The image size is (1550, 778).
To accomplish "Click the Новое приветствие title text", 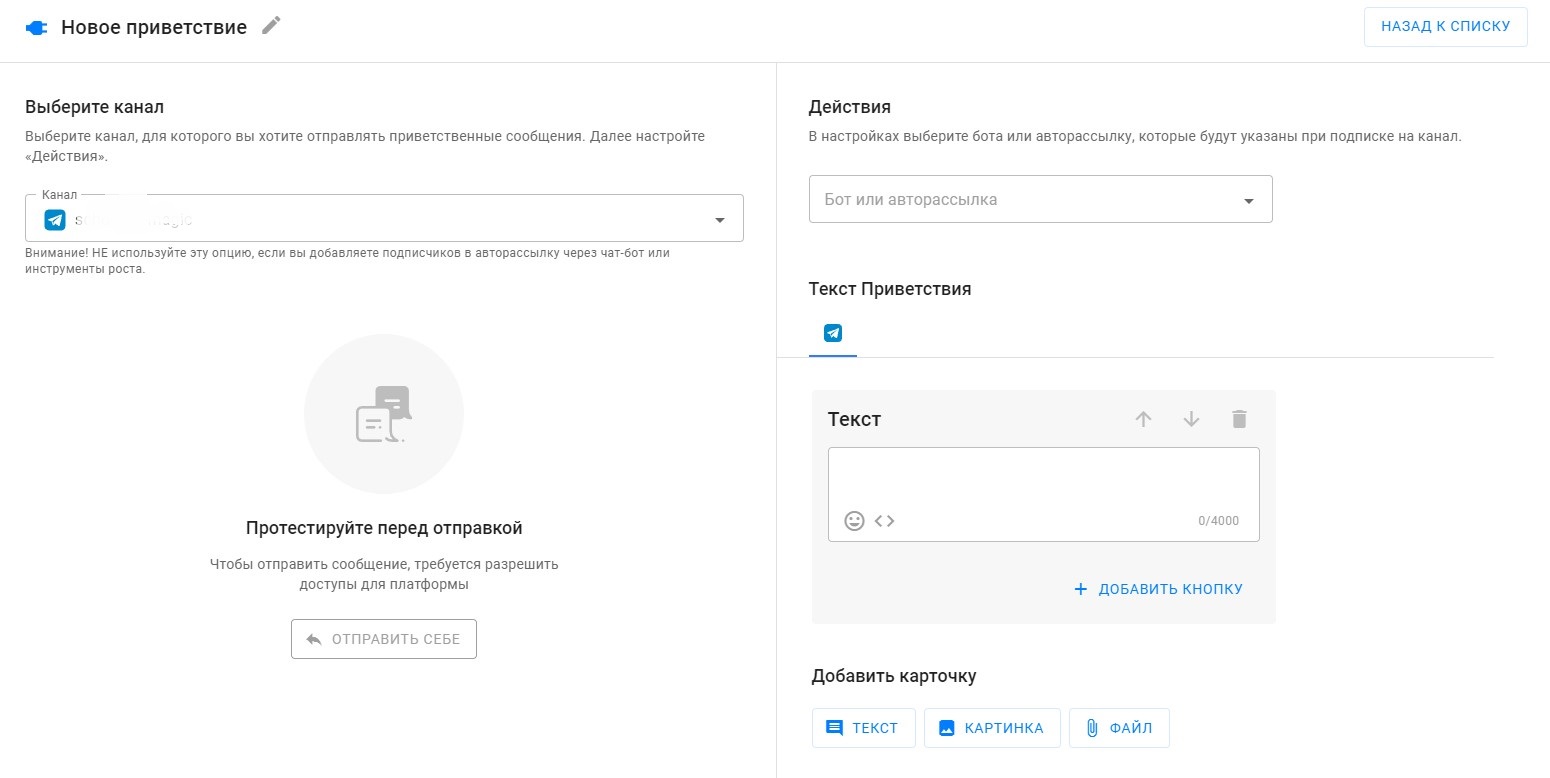I will (154, 28).
